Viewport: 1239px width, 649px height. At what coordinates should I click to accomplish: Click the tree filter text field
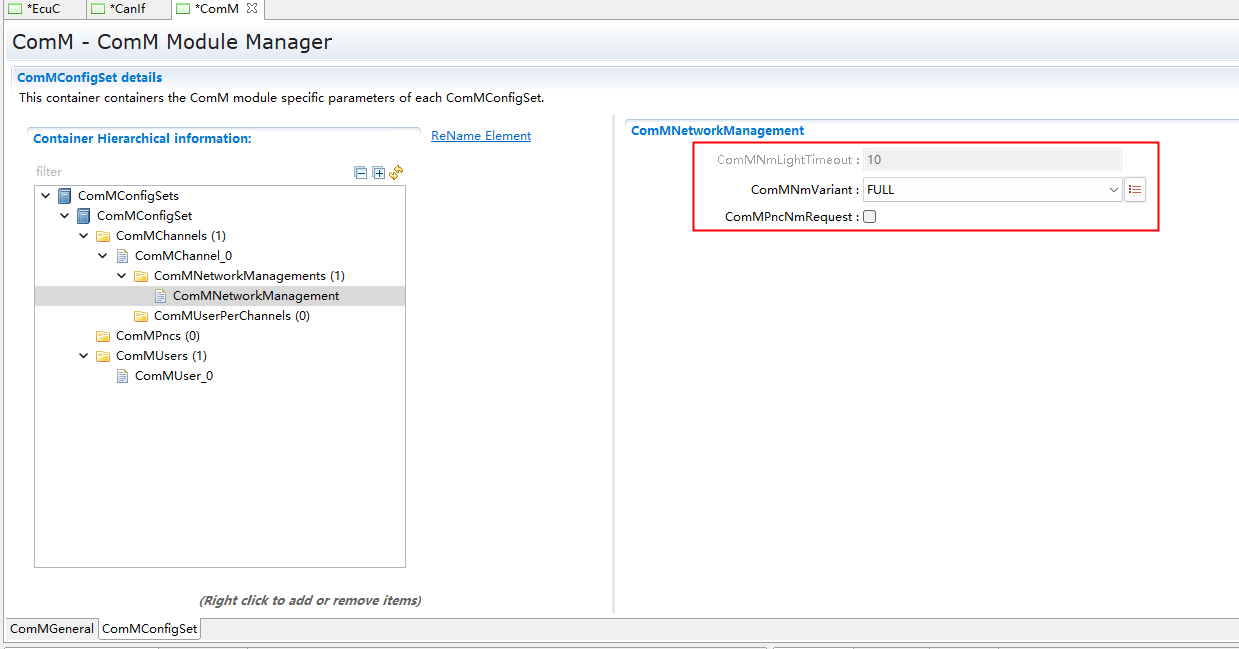tap(190, 172)
